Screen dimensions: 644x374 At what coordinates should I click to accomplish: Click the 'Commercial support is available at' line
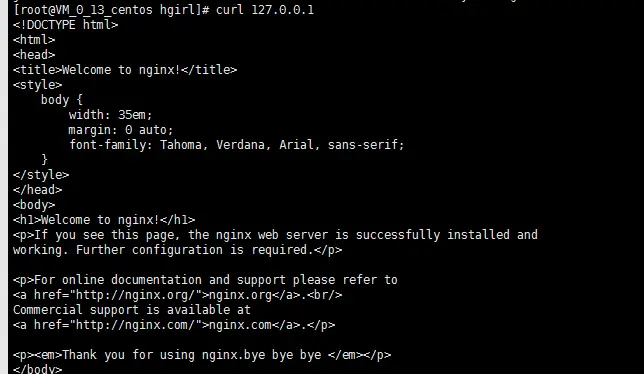[x=132, y=310]
